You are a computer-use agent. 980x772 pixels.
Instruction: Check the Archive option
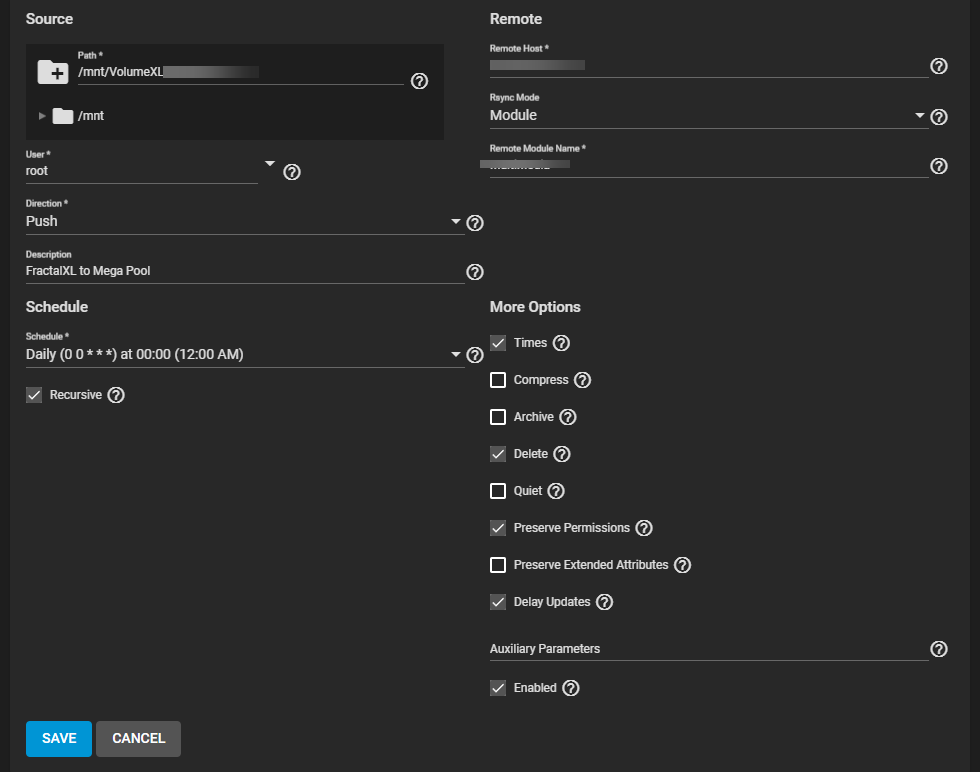pos(498,417)
